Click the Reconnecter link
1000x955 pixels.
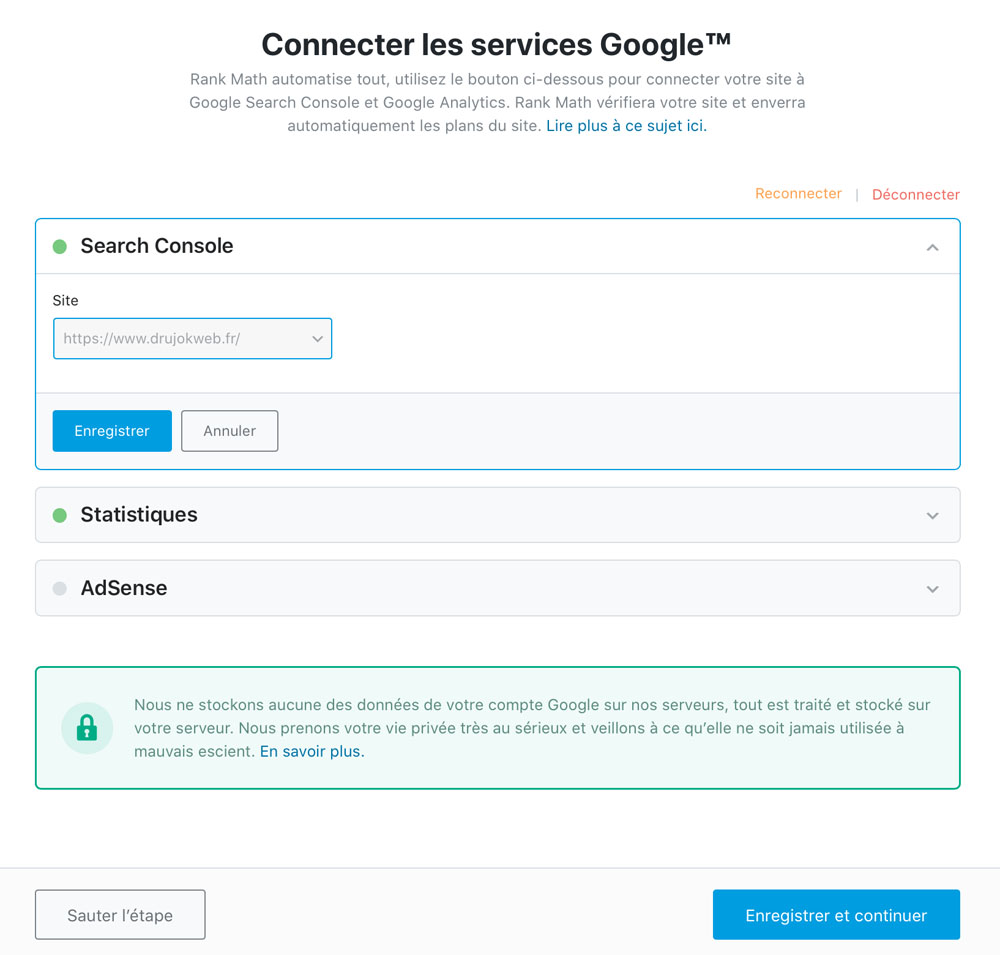(798, 193)
